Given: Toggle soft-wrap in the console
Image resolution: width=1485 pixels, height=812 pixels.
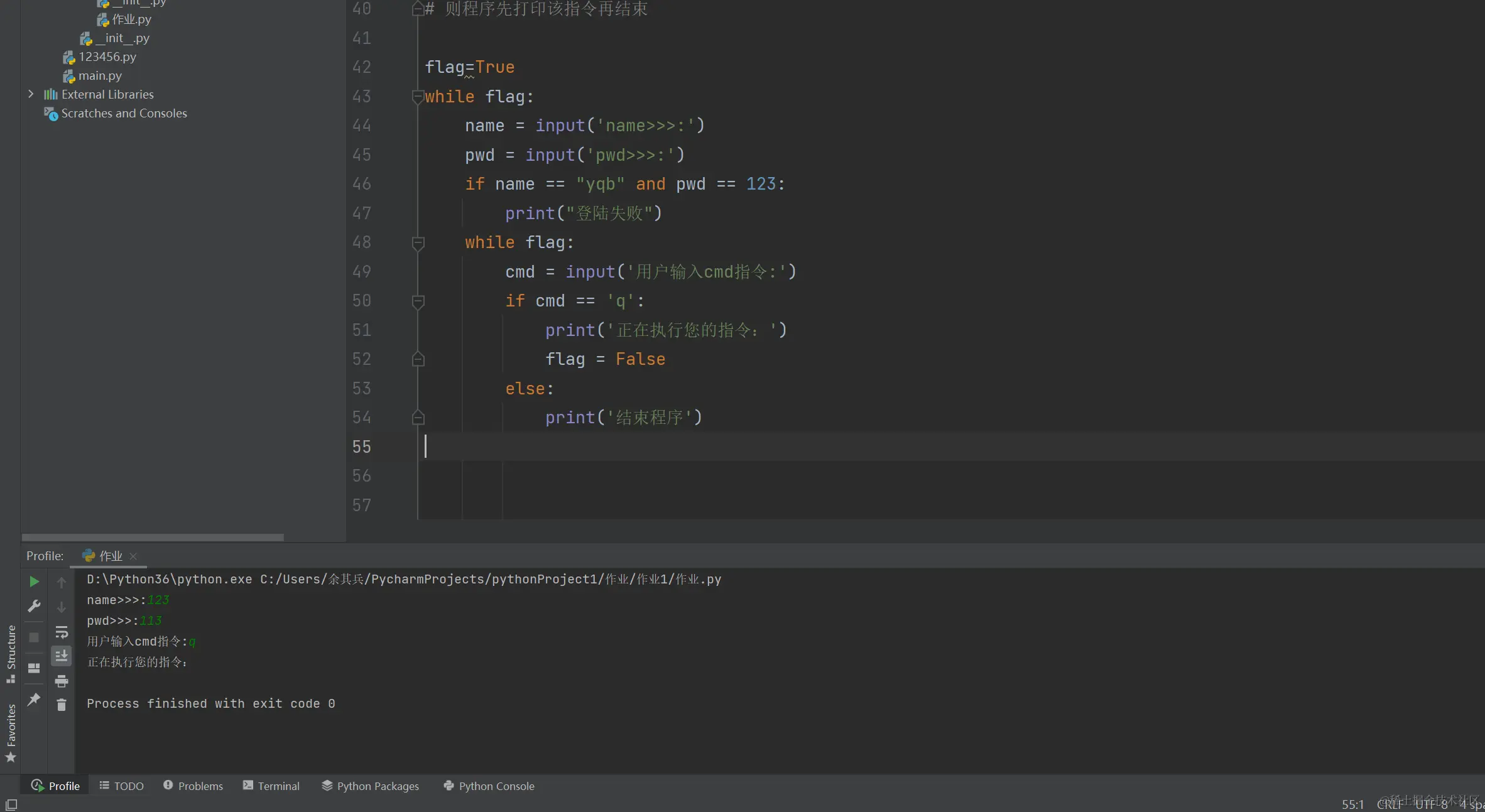Looking at the screenshot, I should point(61,632).
